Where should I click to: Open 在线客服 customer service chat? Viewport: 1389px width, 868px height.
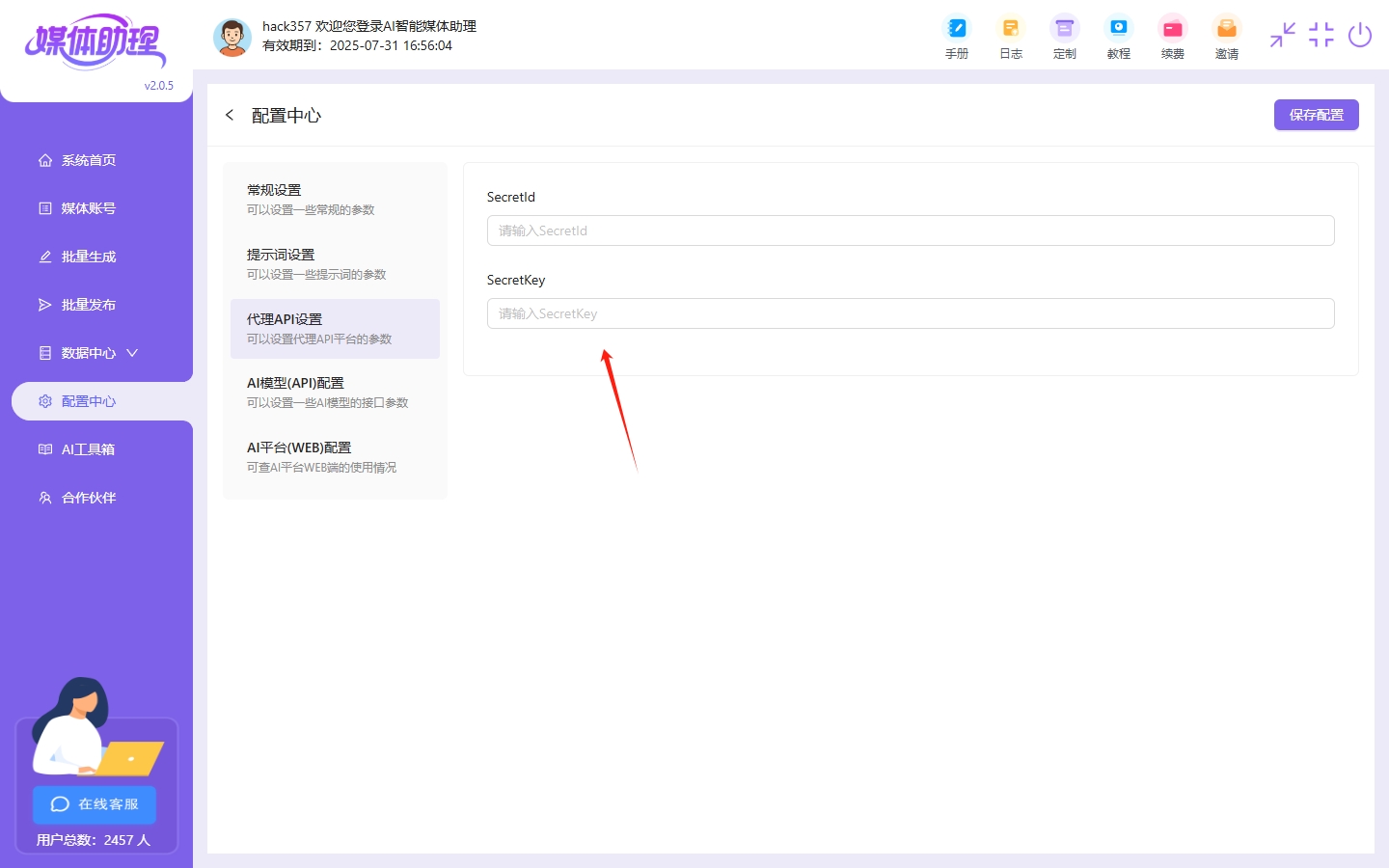[94, 804]
